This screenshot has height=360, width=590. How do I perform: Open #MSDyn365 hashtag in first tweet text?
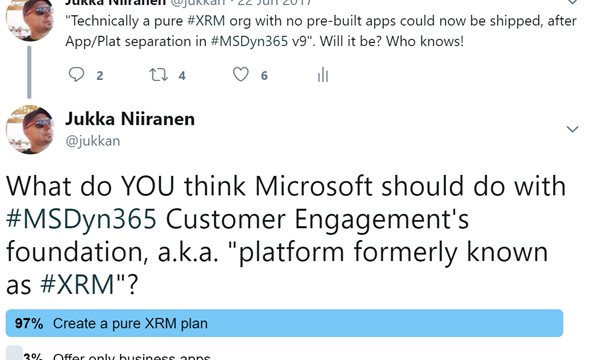point(249,41)
